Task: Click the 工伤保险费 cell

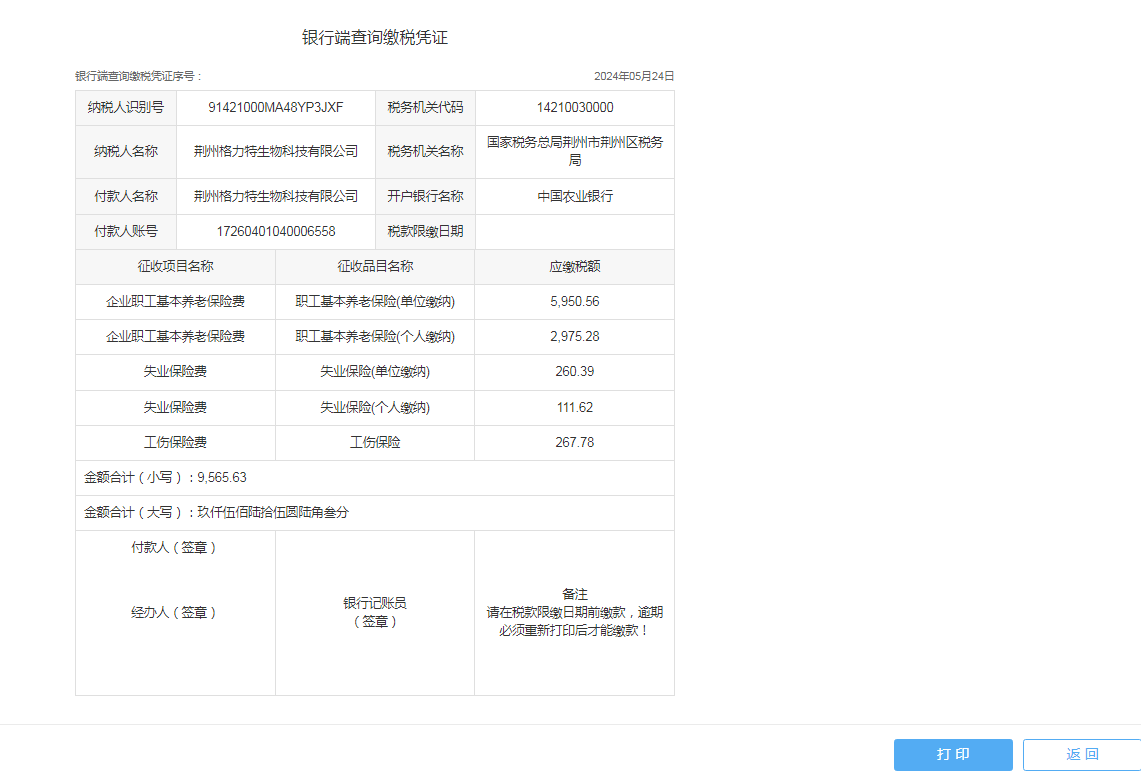Action: (175, 442)
